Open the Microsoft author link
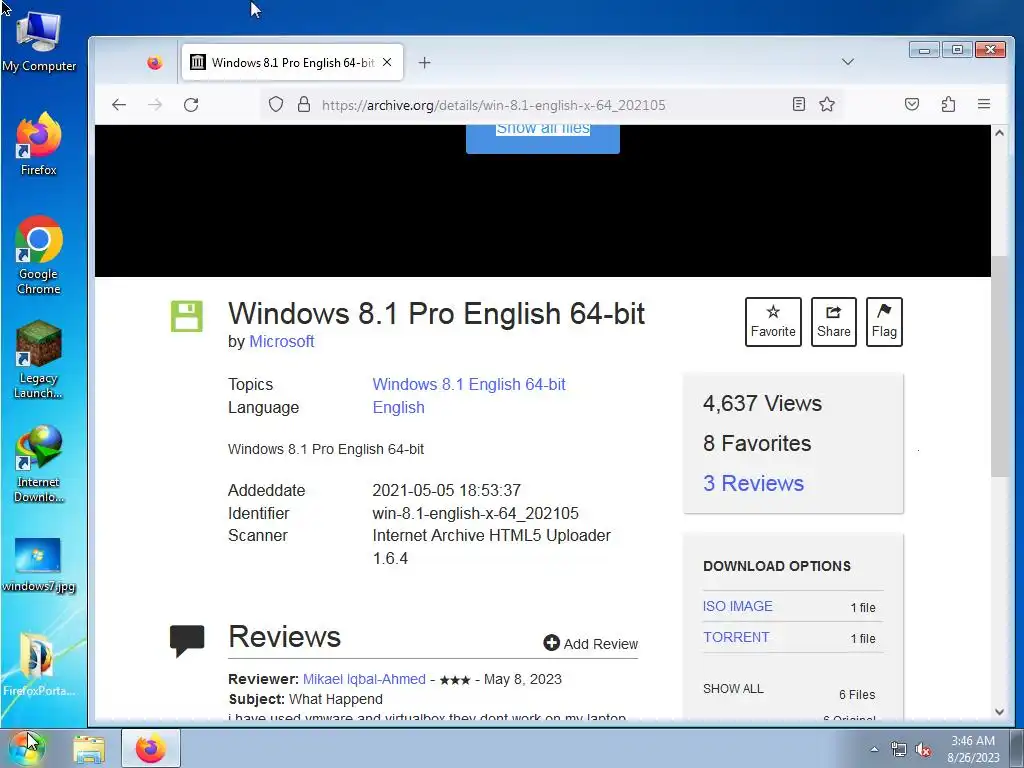Screen dimensions: 1024x768 click(x=281, y=342)
